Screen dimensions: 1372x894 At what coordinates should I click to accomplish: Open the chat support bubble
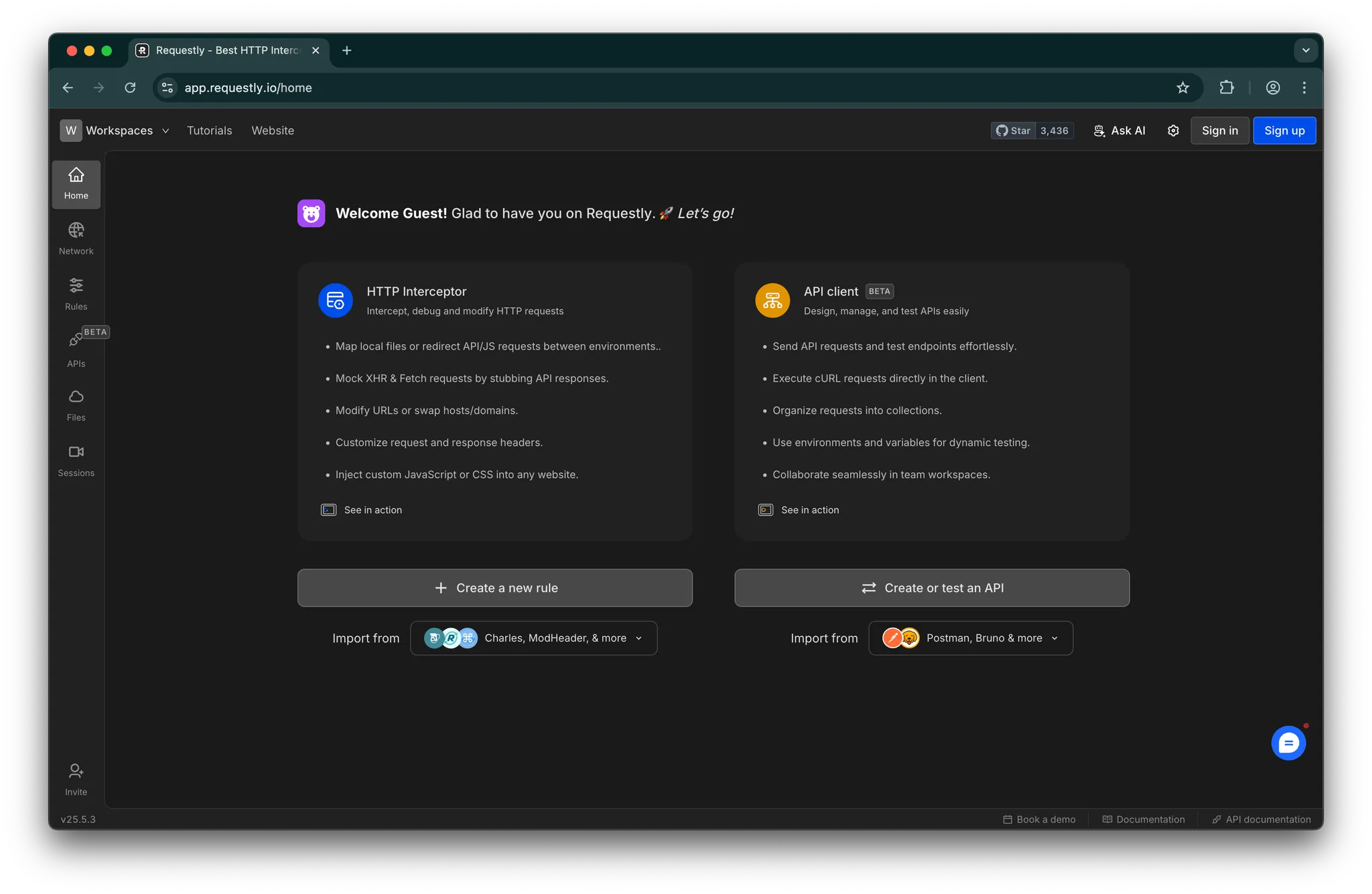coord(1288,743)
